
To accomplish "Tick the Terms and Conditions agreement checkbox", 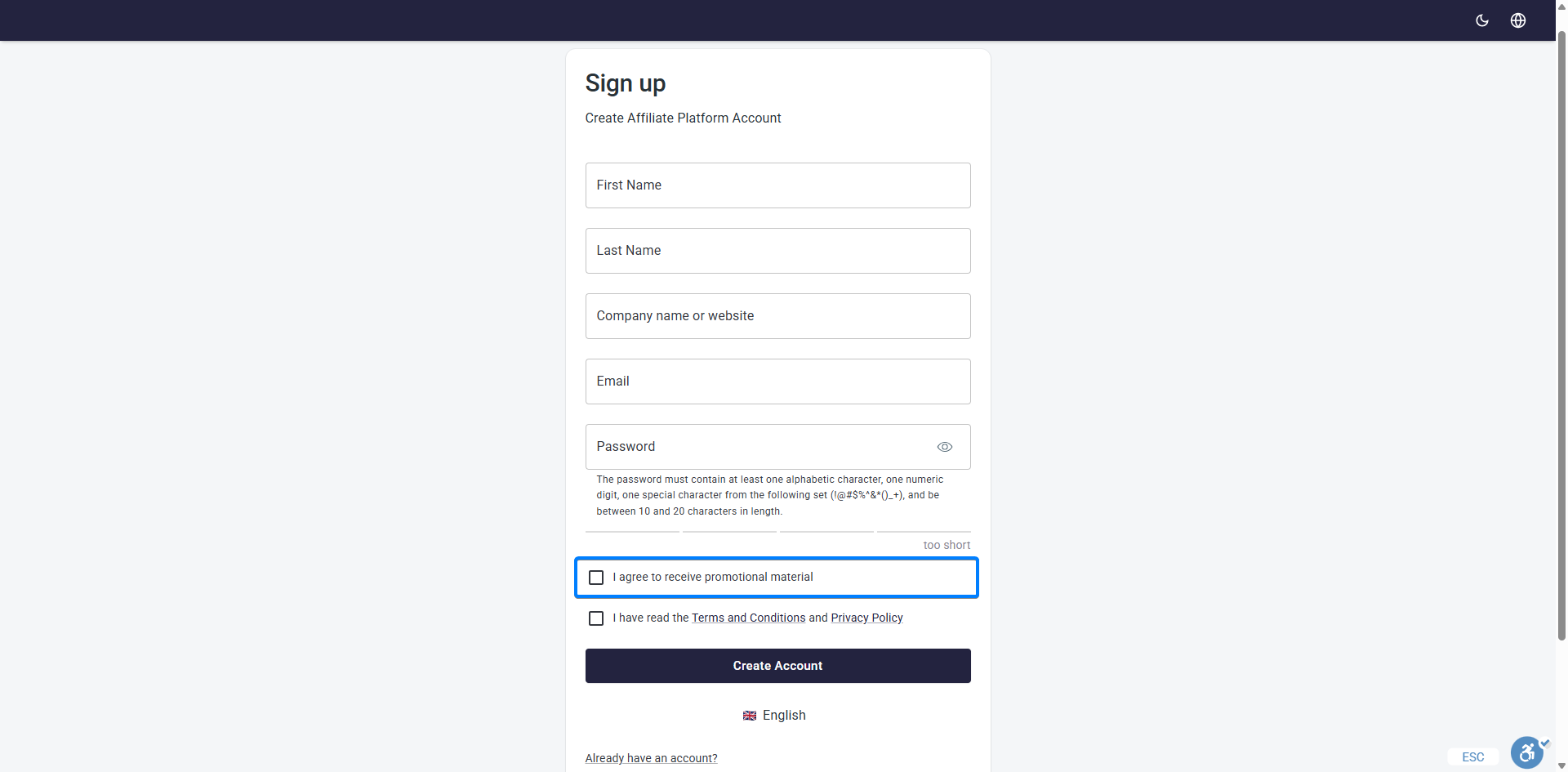I will 596,618.
